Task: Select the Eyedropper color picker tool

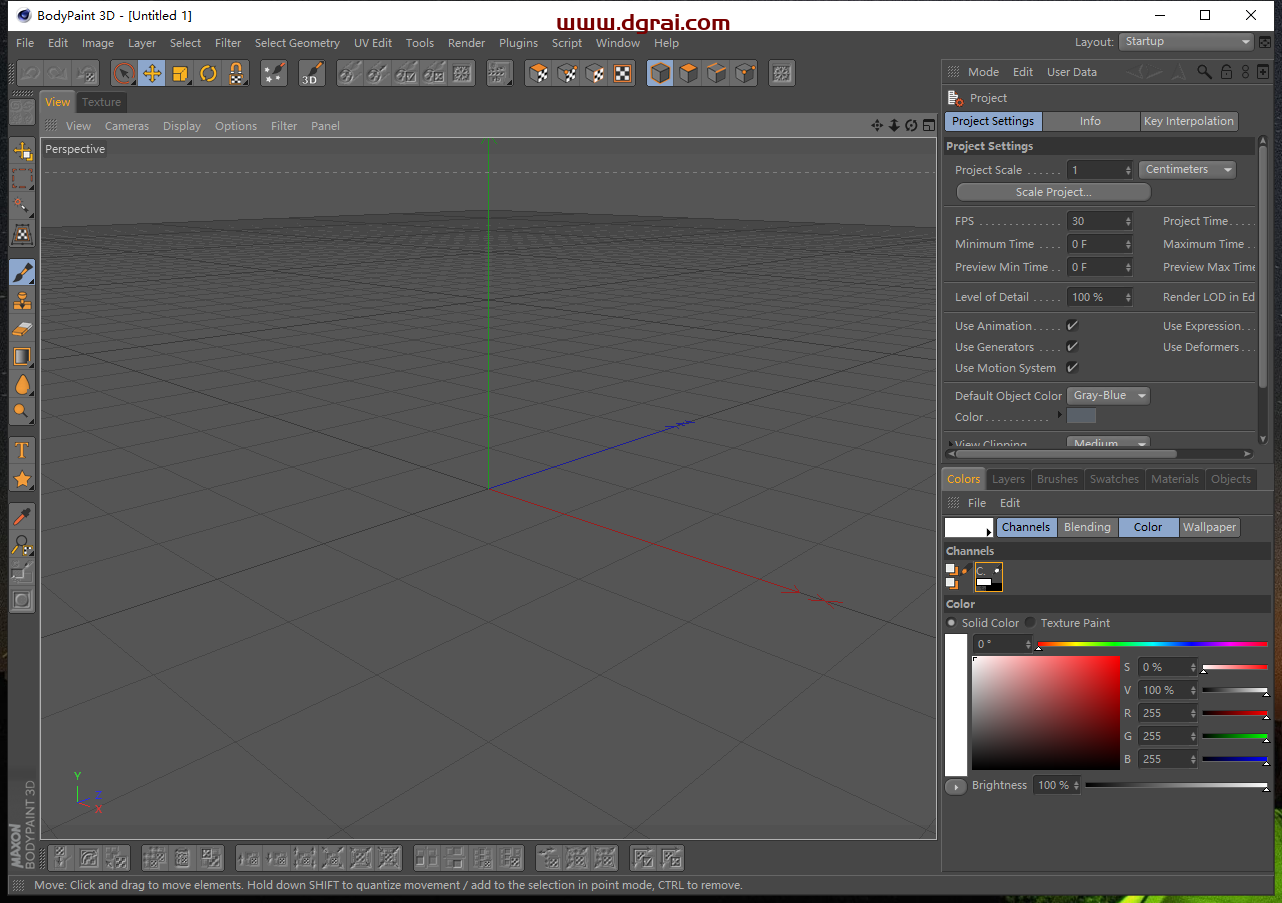Action: point(22,516)
